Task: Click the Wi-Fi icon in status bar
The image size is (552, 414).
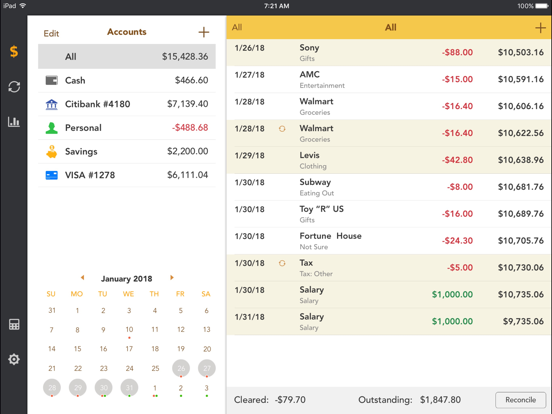Action: [x=23, y=6]
